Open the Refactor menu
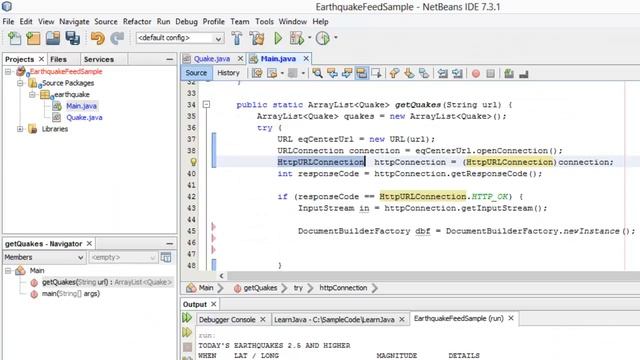The width and height of the screenshot is (640, 360). [137, 22]
